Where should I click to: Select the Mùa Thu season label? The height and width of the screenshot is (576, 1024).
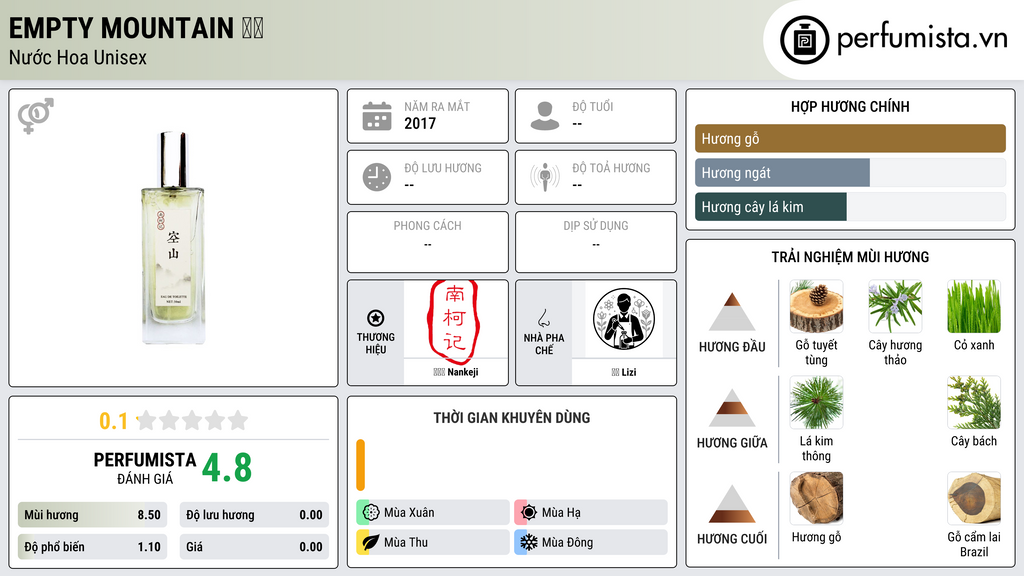pos(406,542)
